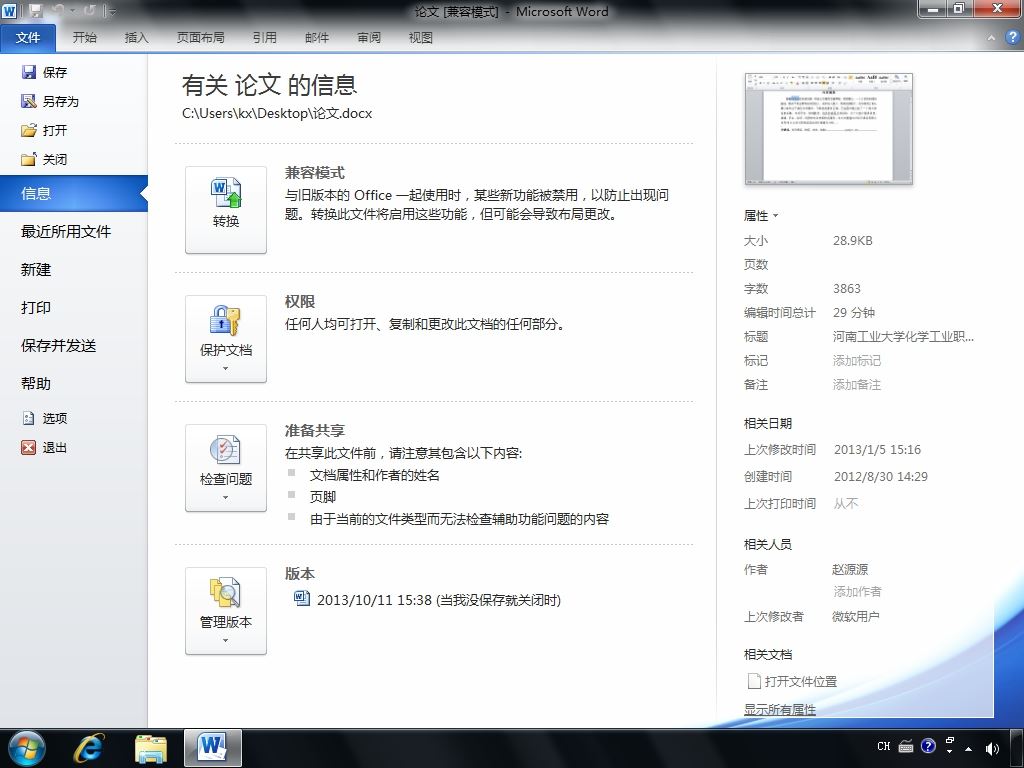Open the Page Layout 页面布局 tab

click(x=200, y=37)
